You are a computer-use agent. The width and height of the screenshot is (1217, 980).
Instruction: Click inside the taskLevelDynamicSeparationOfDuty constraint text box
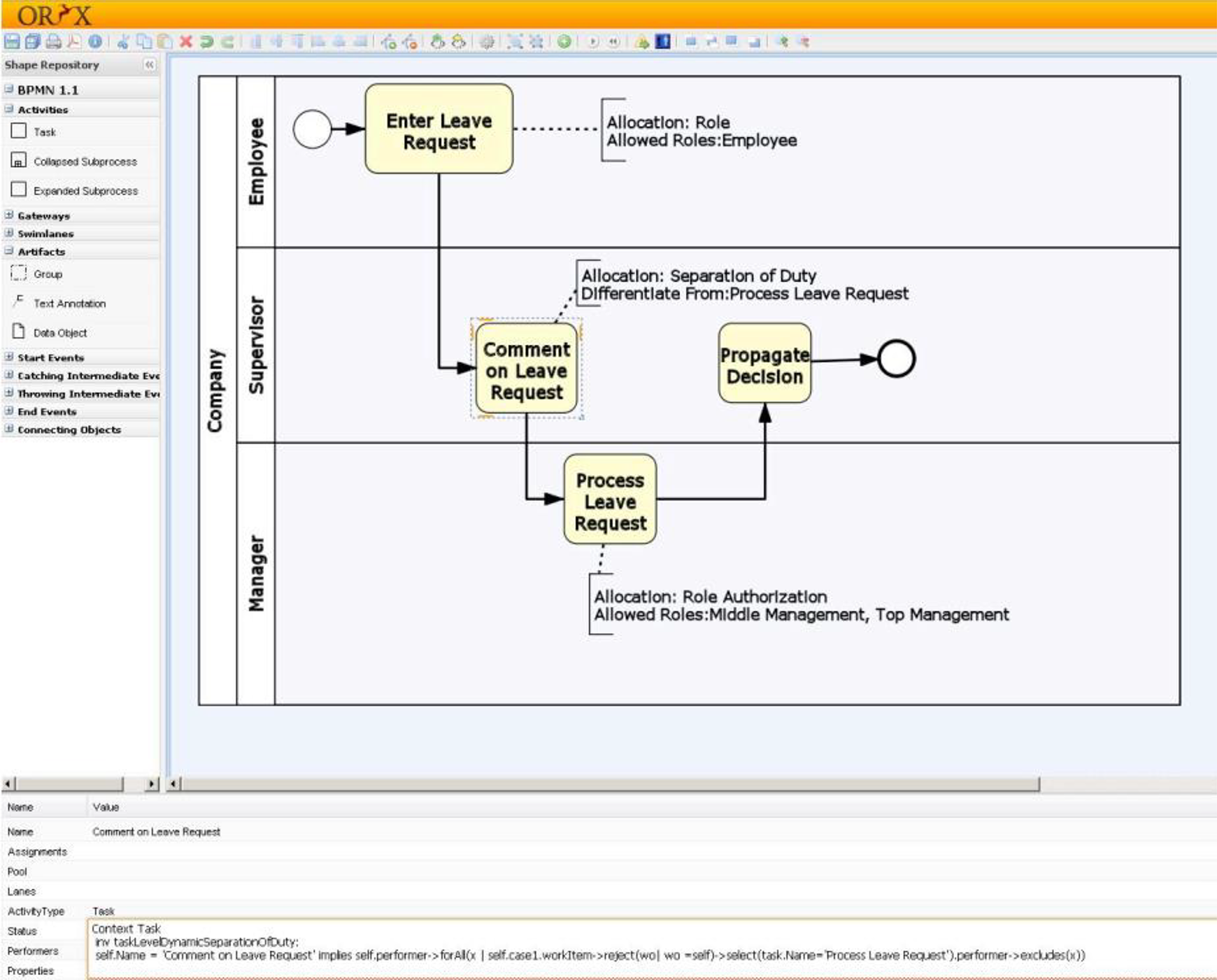click(x=652, y=949)
